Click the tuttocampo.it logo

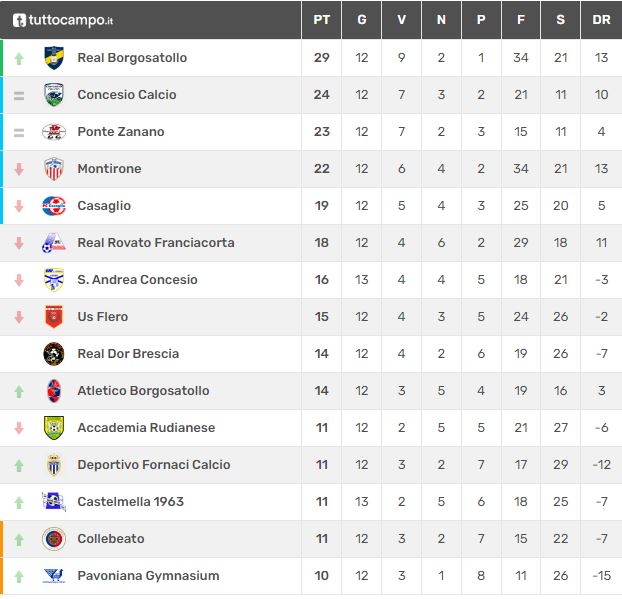[x=63, y=19]
